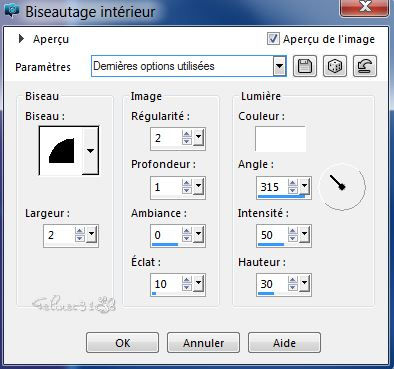This screenshot has width=394, height=369.
Task: Decrease the Largeur value with the down arrow
Action: (x=80, y=238)
